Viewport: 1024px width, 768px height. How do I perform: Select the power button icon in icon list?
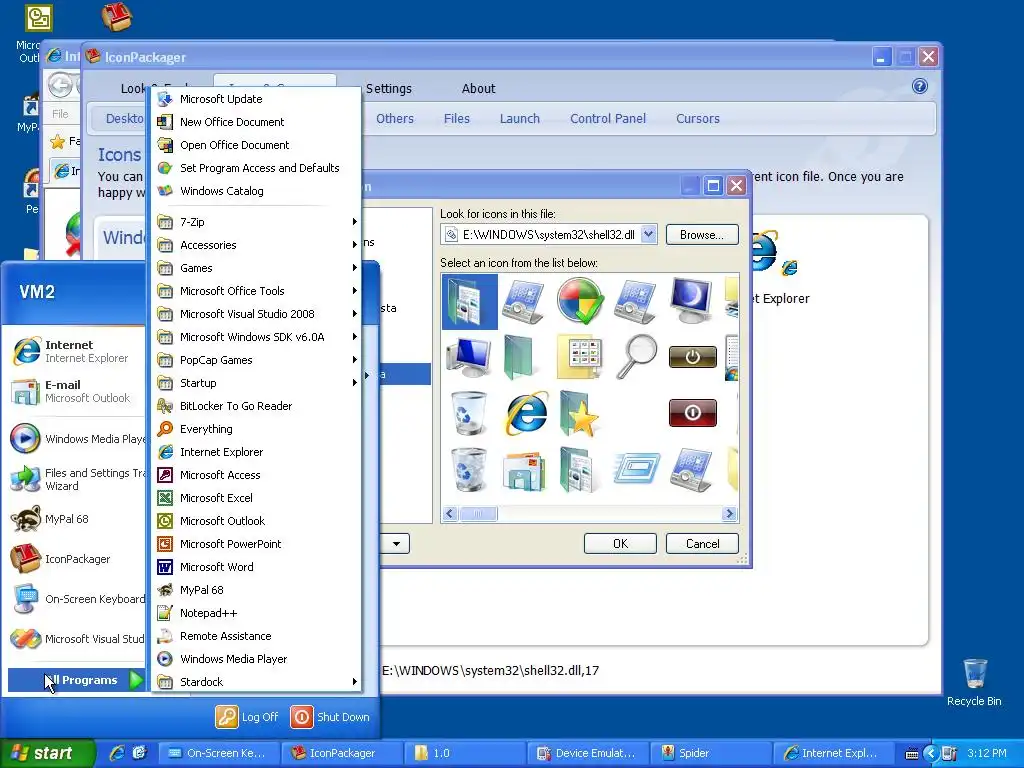[x=693, y=357]
